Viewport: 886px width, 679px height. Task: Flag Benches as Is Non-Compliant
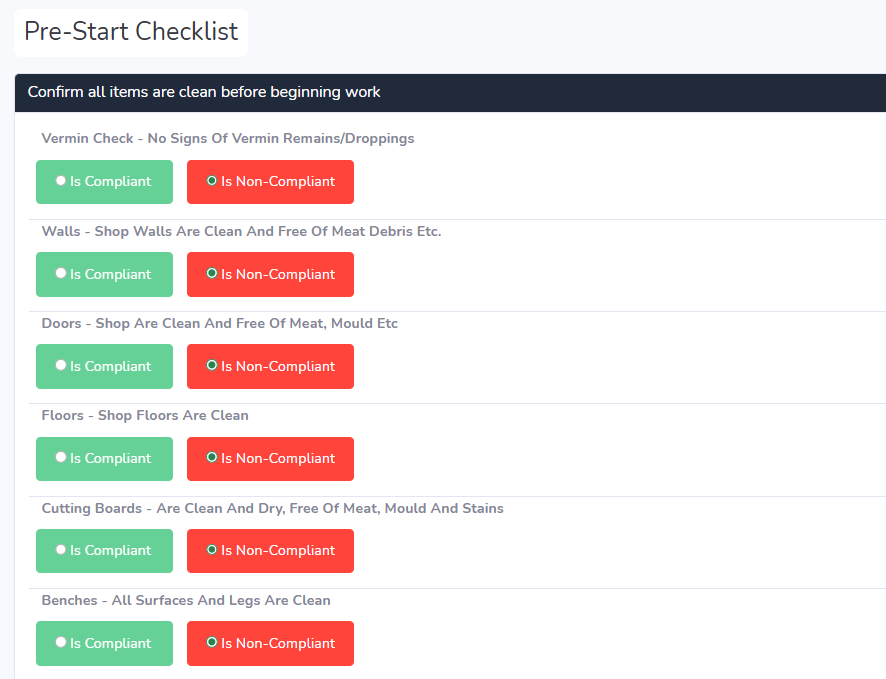click(x=270, y=643)
